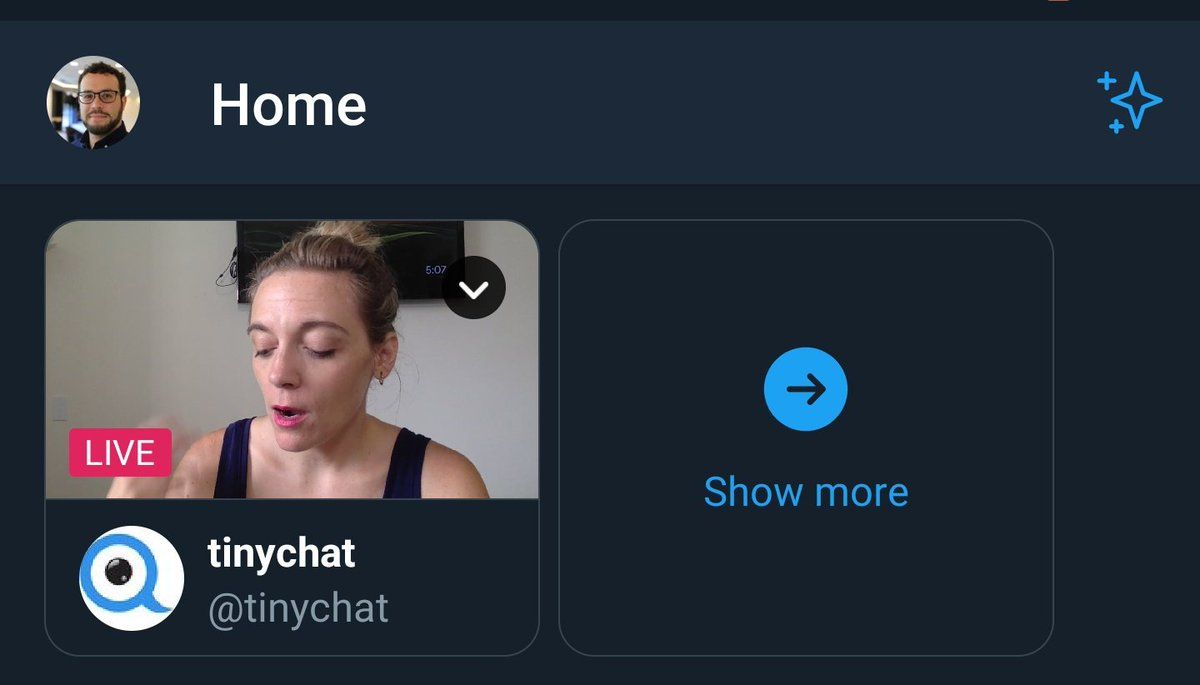Expand the chevron on the live video
Image resolution: width=1200 pixels, height=685 pixels.
coord(474,288)
